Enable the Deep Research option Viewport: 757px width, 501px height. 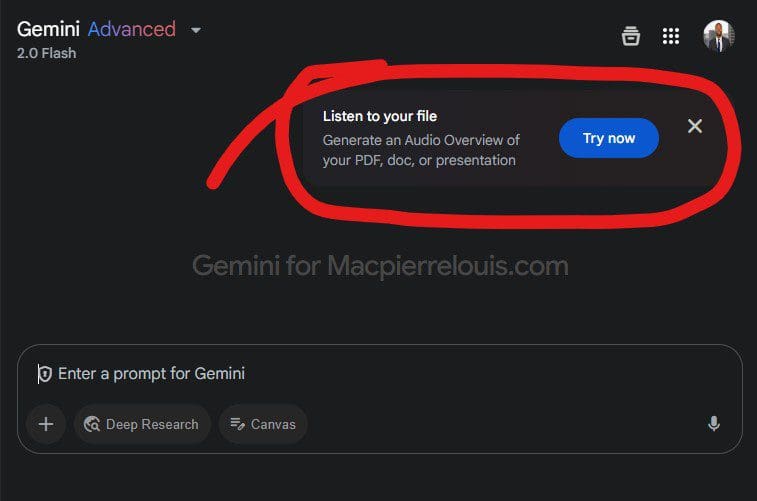point(142,424)
